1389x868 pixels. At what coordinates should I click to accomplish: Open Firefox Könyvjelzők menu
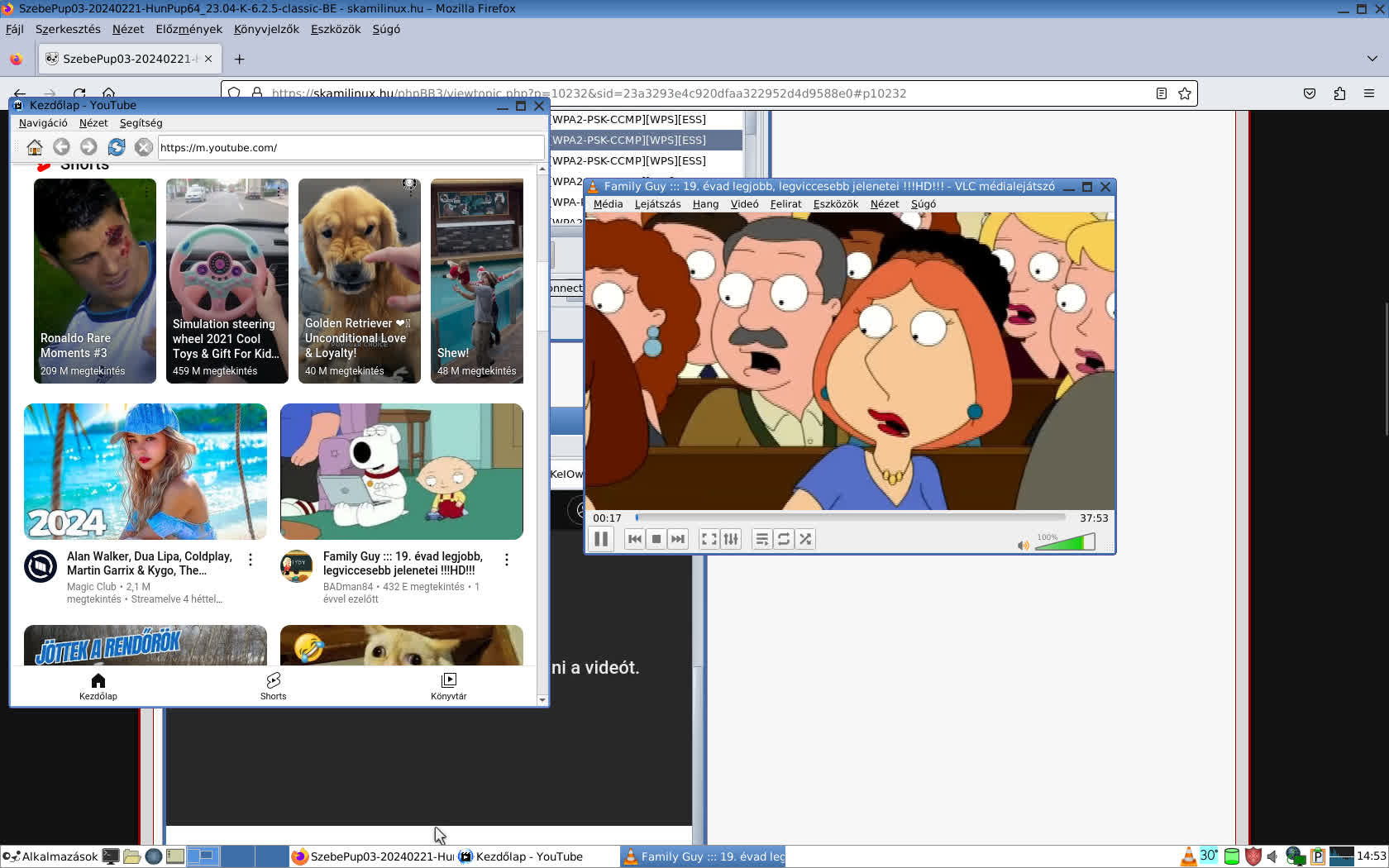(266, 29)
